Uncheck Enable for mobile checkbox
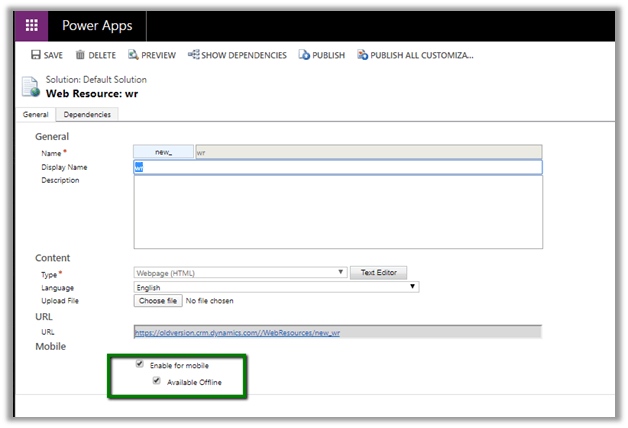The height and width of the screenshot is (428, 628). [x=139, y=365]
